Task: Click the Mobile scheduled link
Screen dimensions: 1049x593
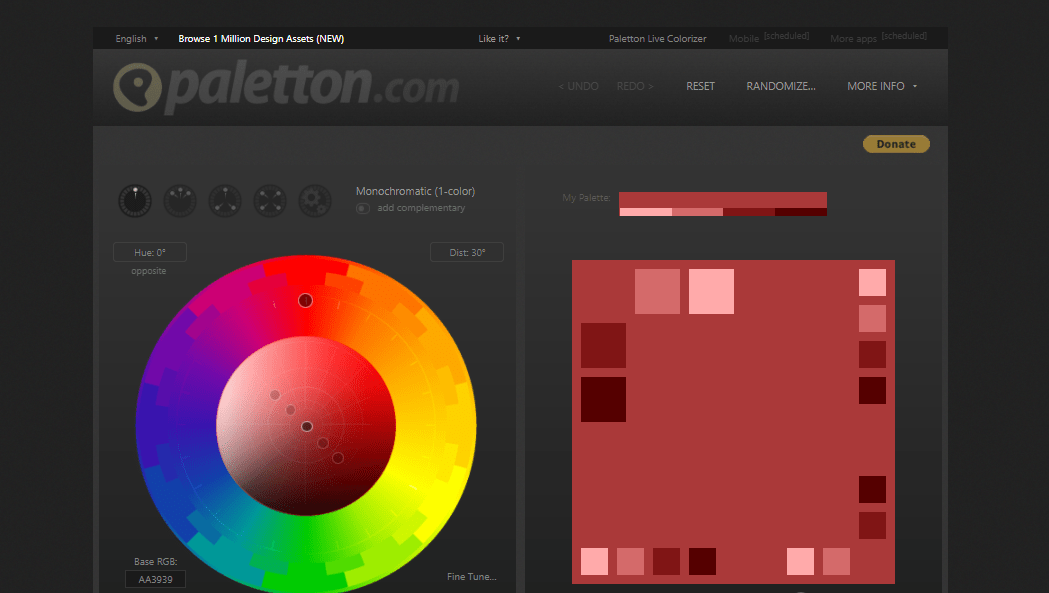Action: coord(769,37)
